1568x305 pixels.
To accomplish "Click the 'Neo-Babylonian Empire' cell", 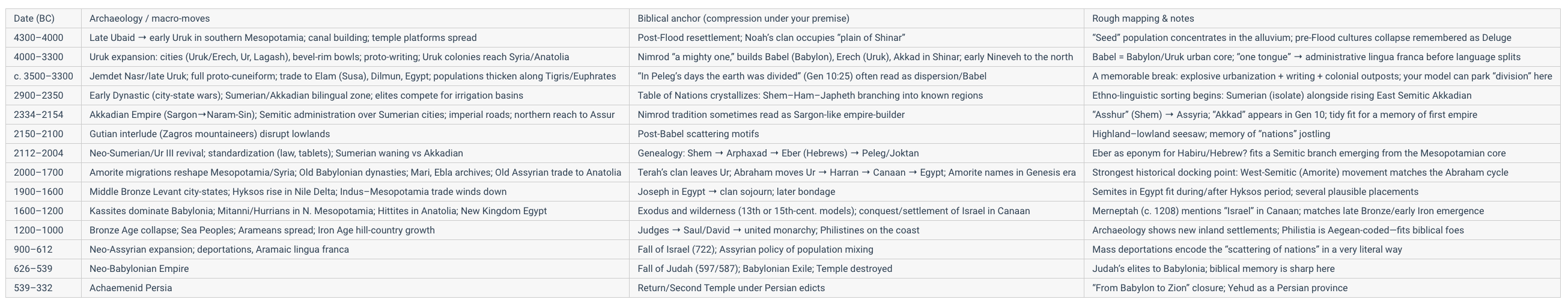I will coord(355,268).
